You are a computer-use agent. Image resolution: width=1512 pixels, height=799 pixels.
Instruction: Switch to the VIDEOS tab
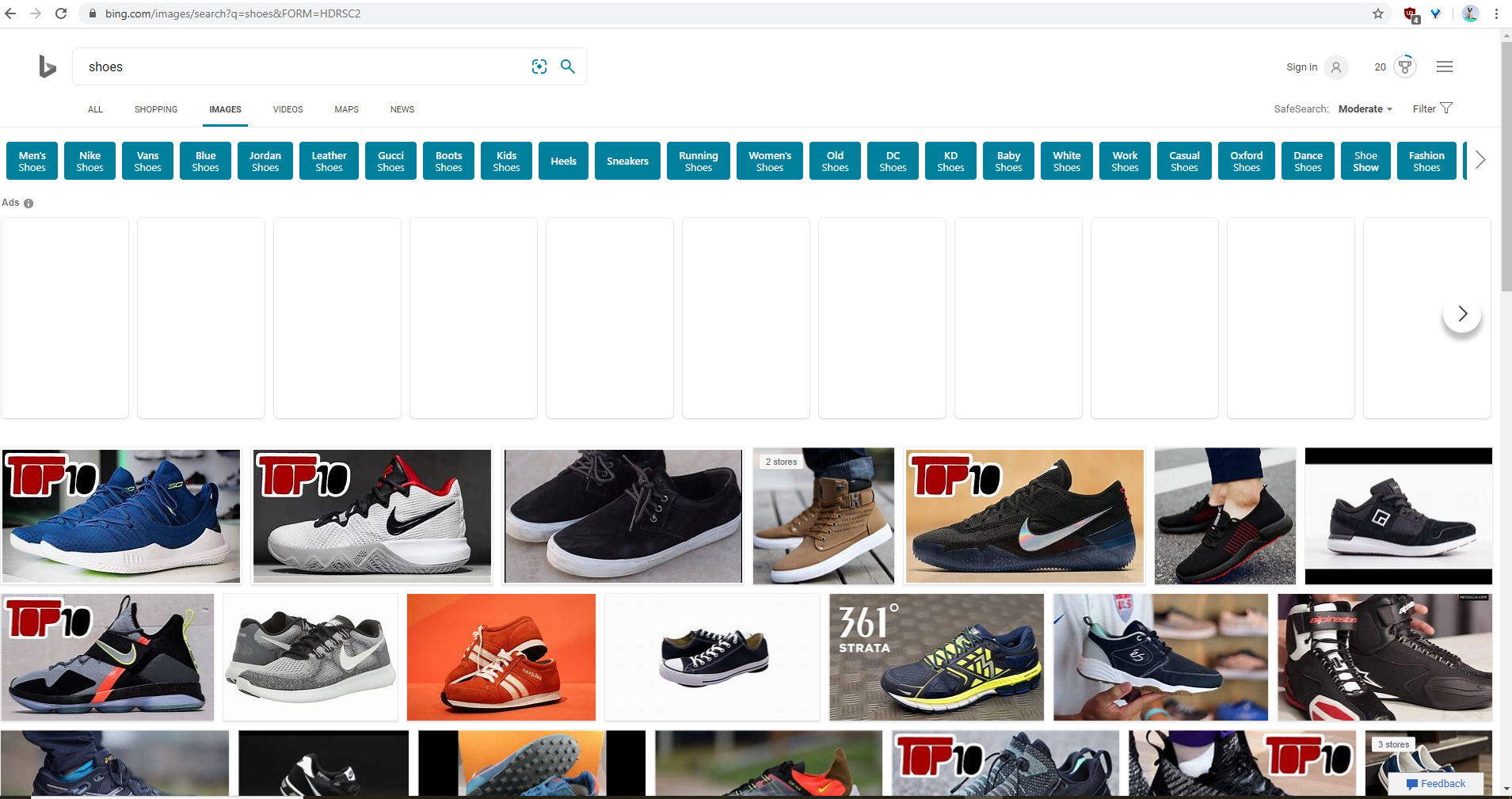tap(288, 109)
